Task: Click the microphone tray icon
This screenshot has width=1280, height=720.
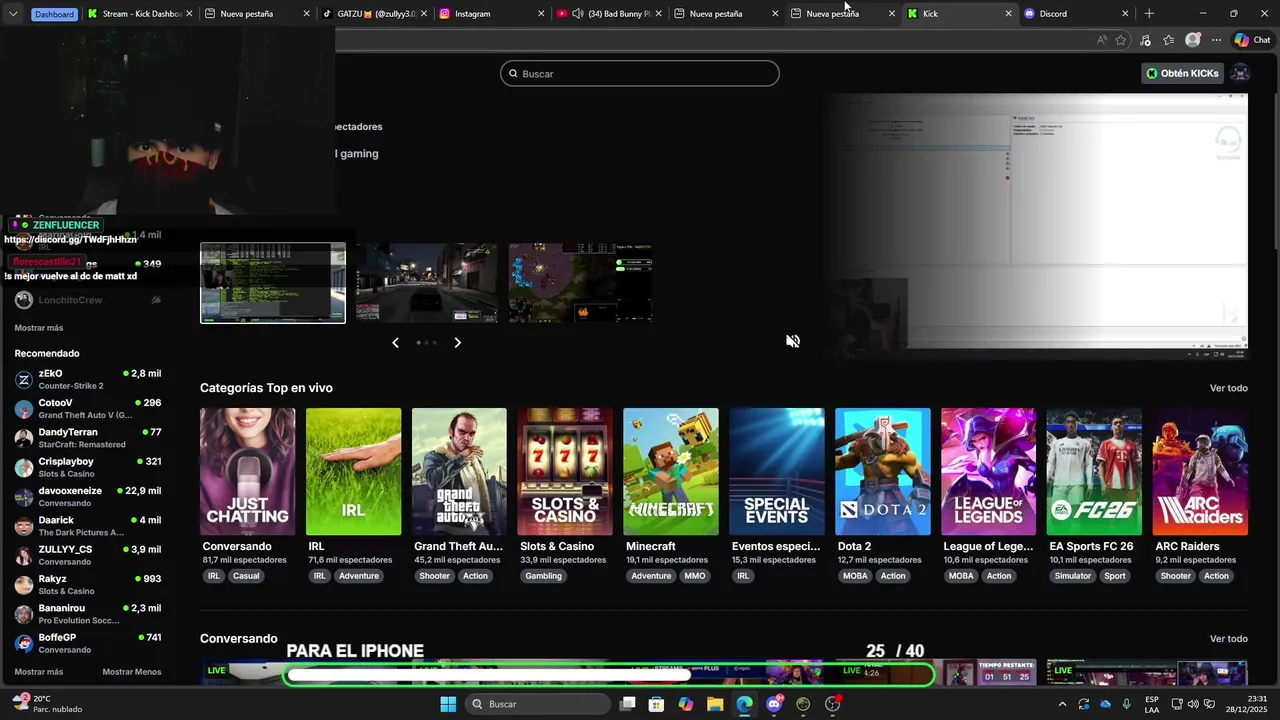Action: coord(1127,704)
